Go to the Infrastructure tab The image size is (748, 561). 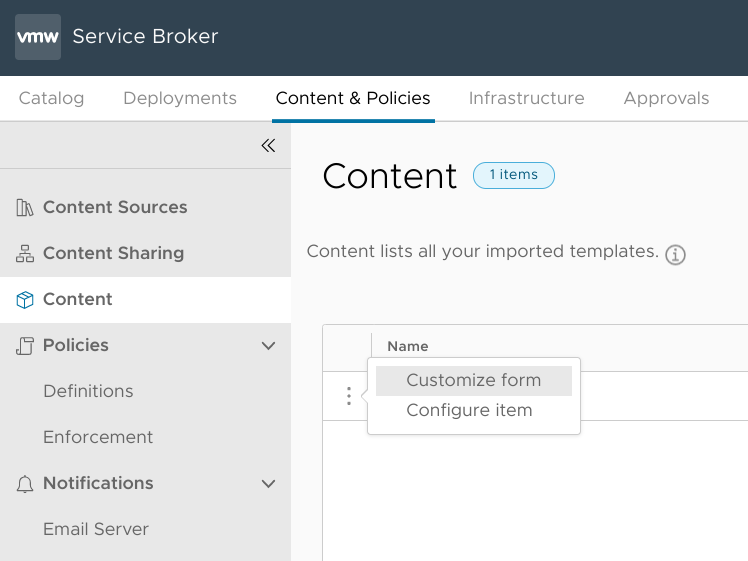pyautogui.click(x=526, y=98)
